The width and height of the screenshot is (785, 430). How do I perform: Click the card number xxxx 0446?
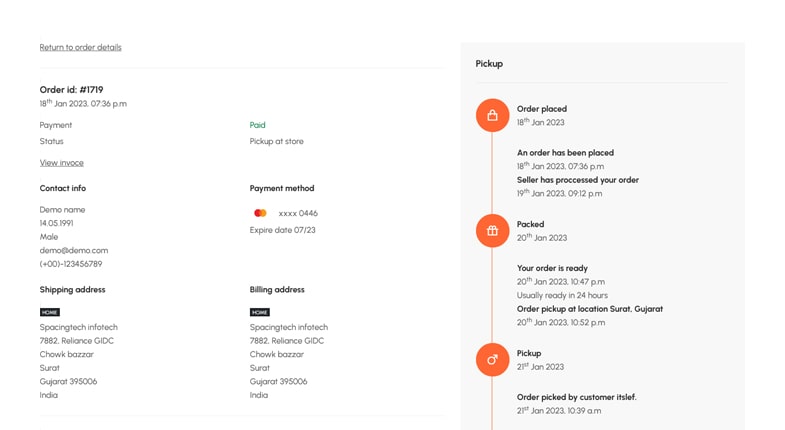pos(298,213)
